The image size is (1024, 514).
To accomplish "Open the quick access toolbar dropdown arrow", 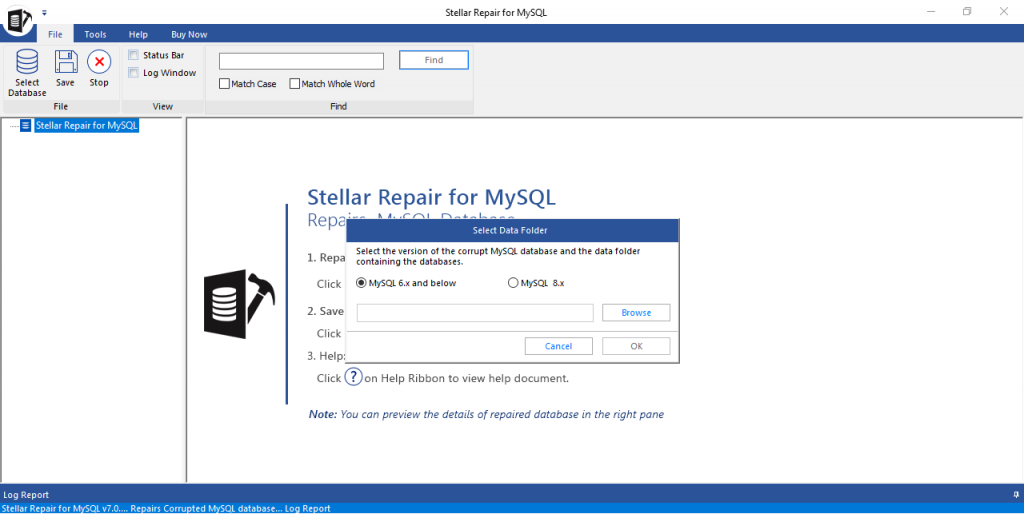I will pyautogui.click(x=44, y=12).
